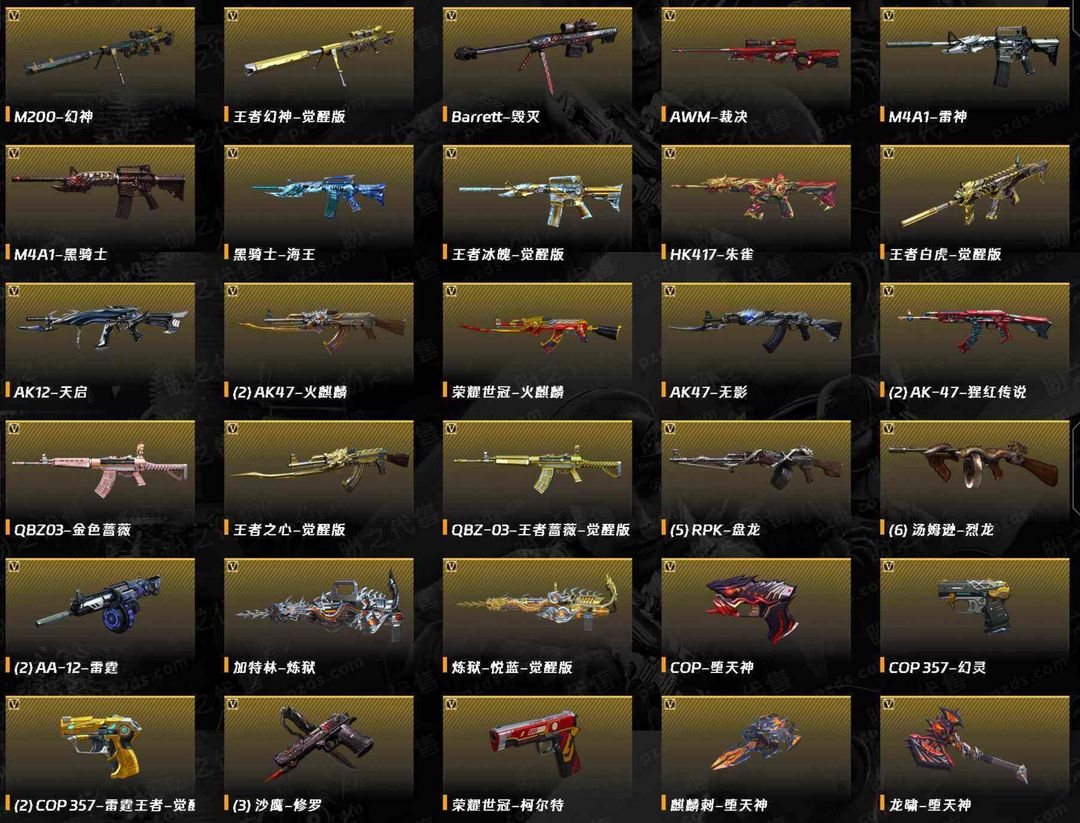Image resolution: width=1080 pixels, height=823 pixels.
Task: Select the AK47-无影 rifle icon
Action: 756,328
